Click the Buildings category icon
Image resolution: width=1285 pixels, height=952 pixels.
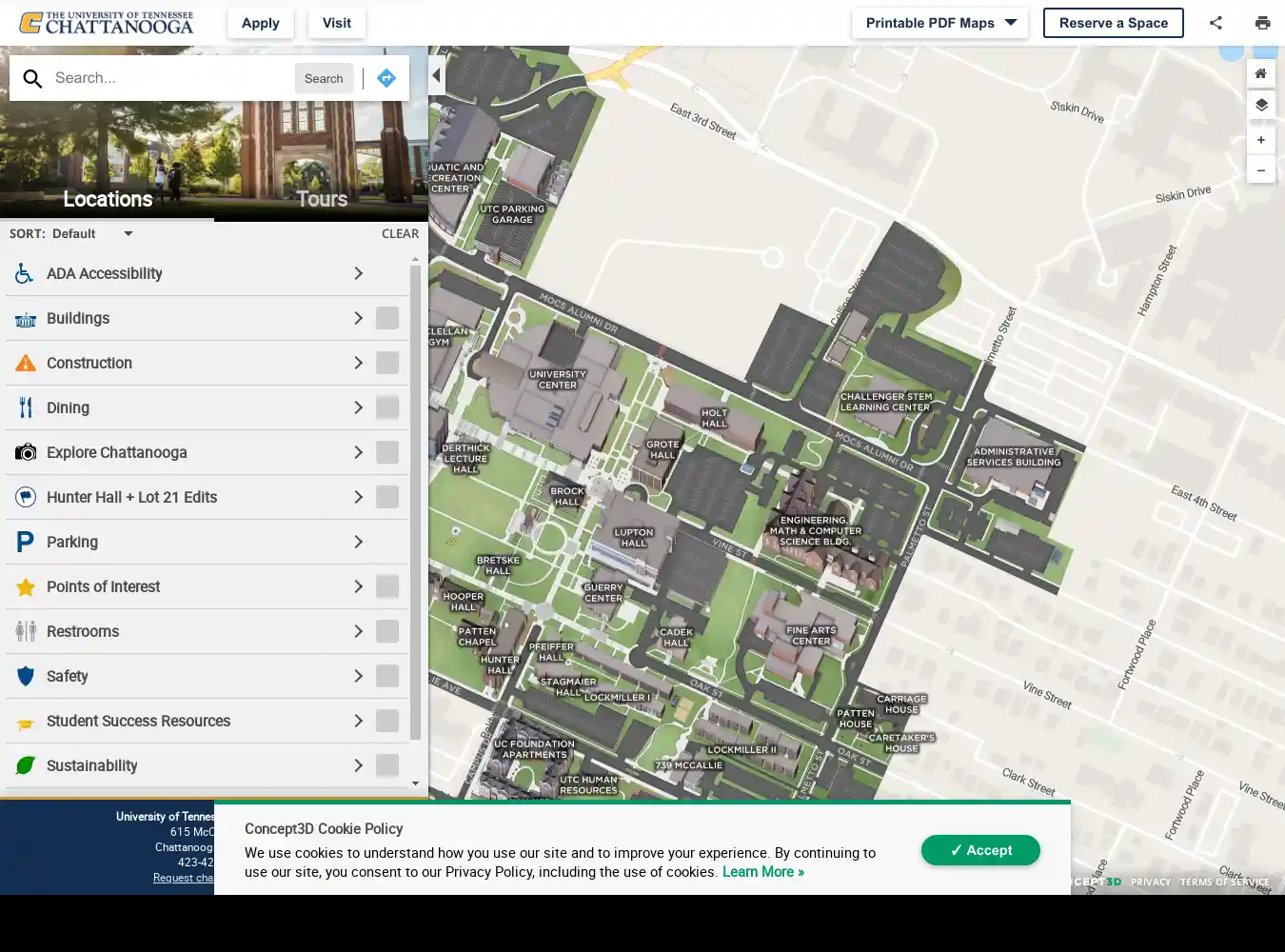(x=26, y=319)
